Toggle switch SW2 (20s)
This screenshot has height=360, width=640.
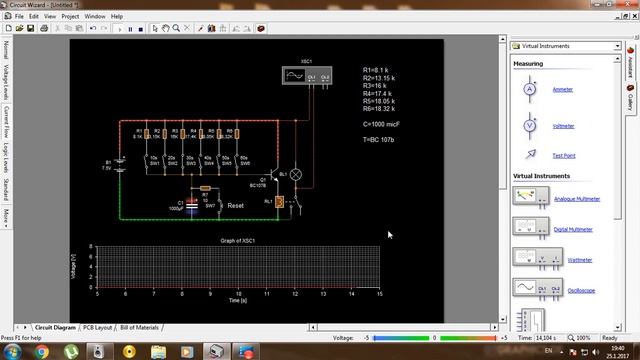[164, 161]
